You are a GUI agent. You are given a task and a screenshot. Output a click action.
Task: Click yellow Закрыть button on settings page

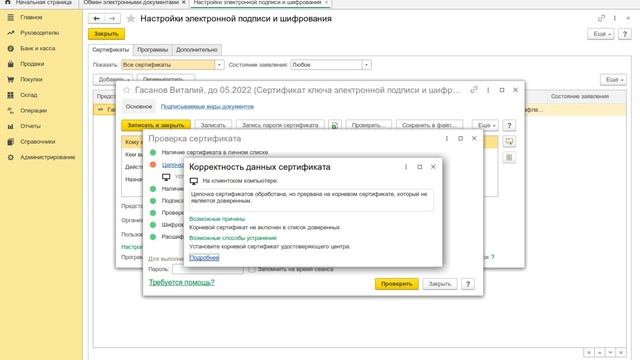tap(106, 34)
